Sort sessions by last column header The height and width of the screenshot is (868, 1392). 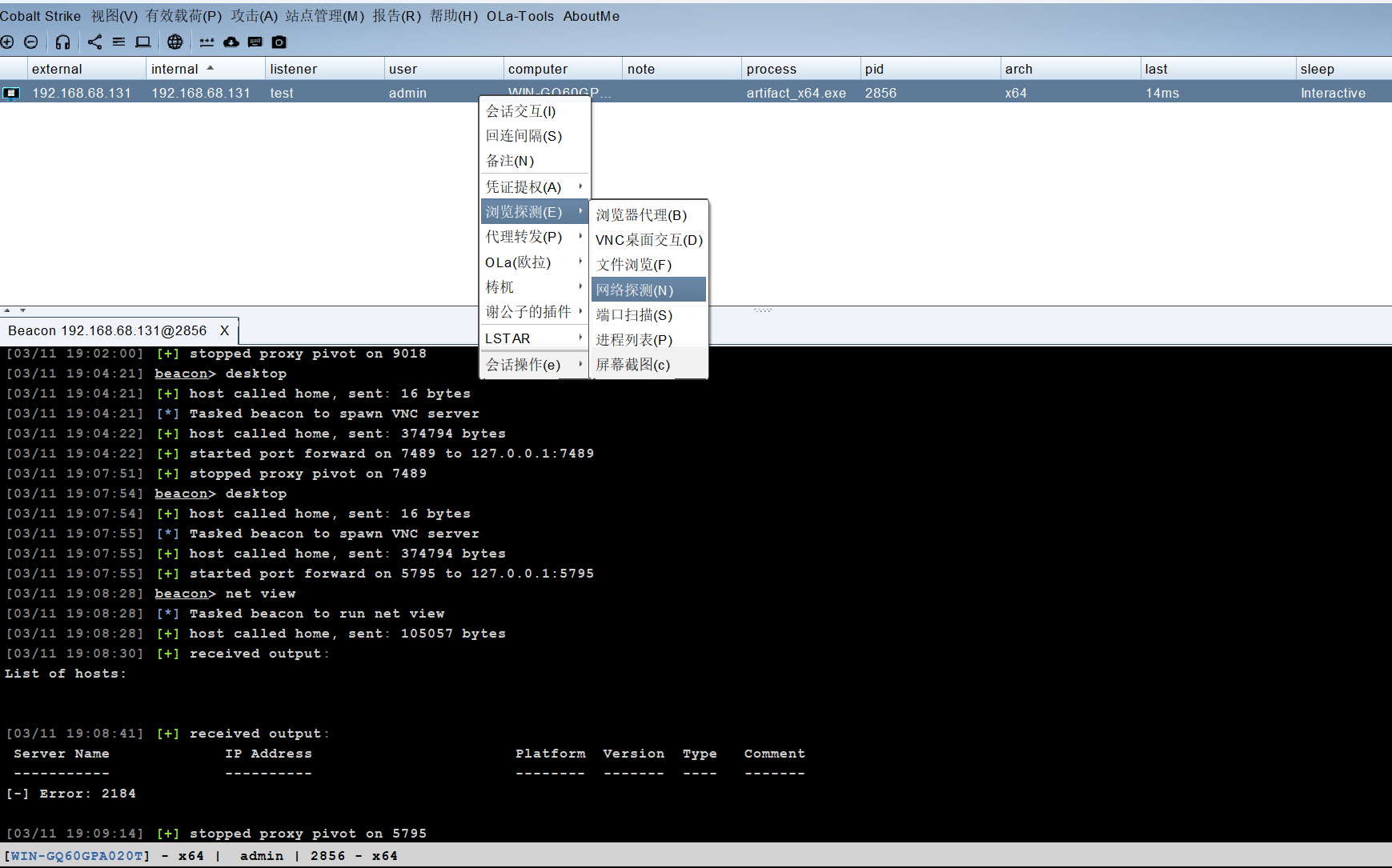coord(1219,69)
